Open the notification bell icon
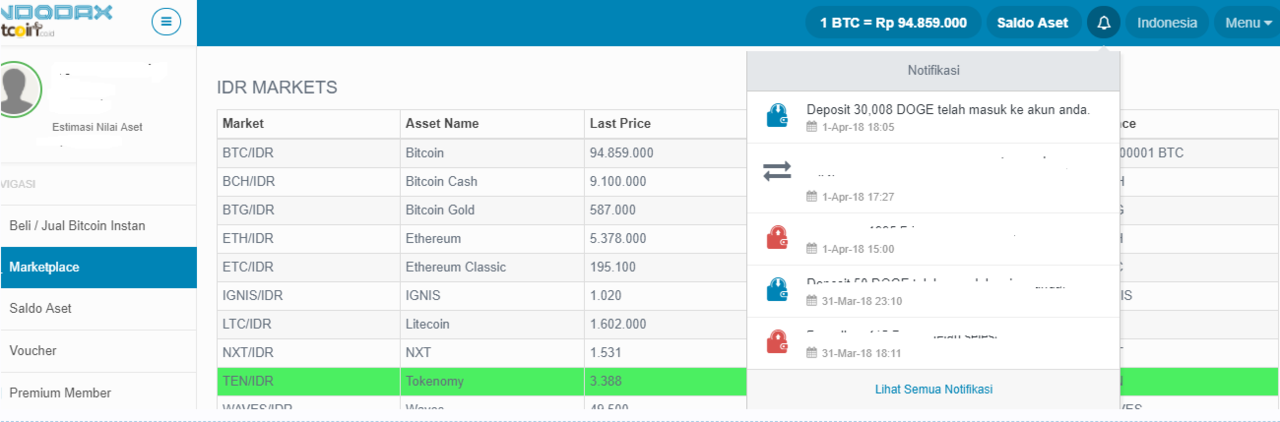This screenshot has height=422, width=1280. pos(1104,23)
